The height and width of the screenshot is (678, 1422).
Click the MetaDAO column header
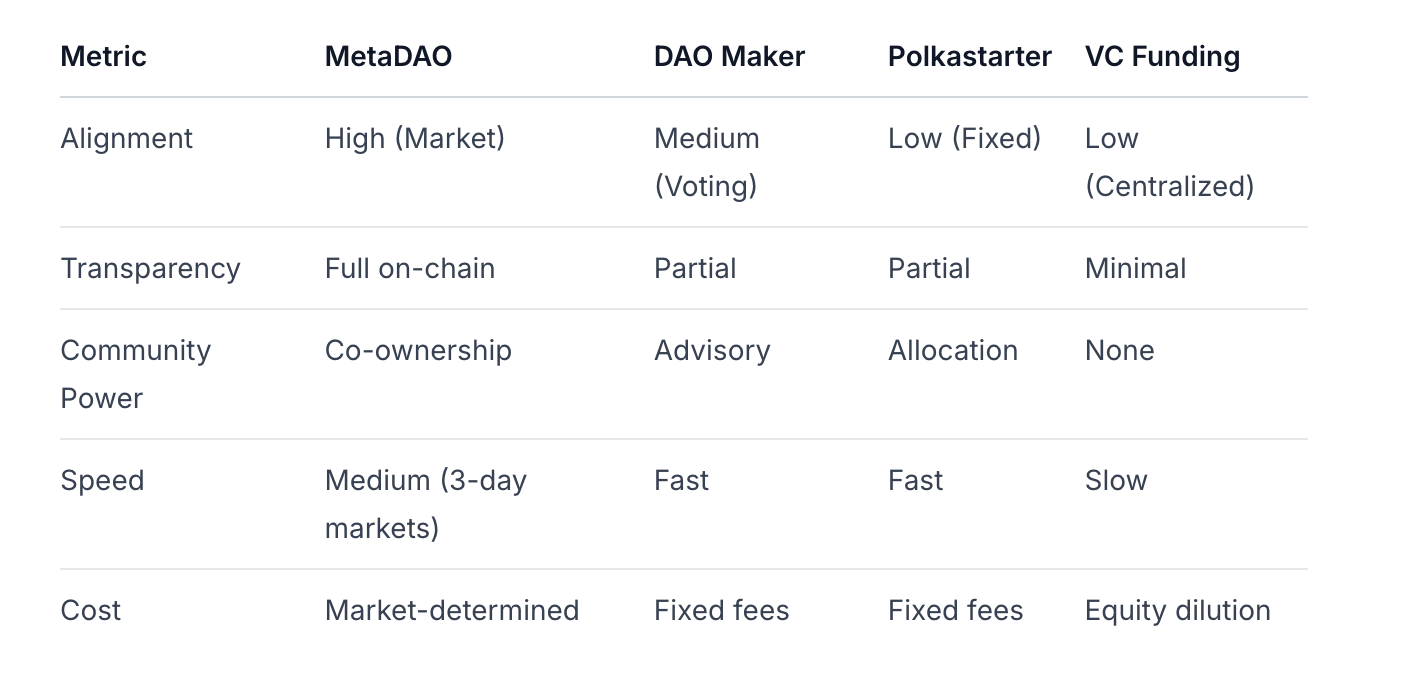click(x=388, y=56)
